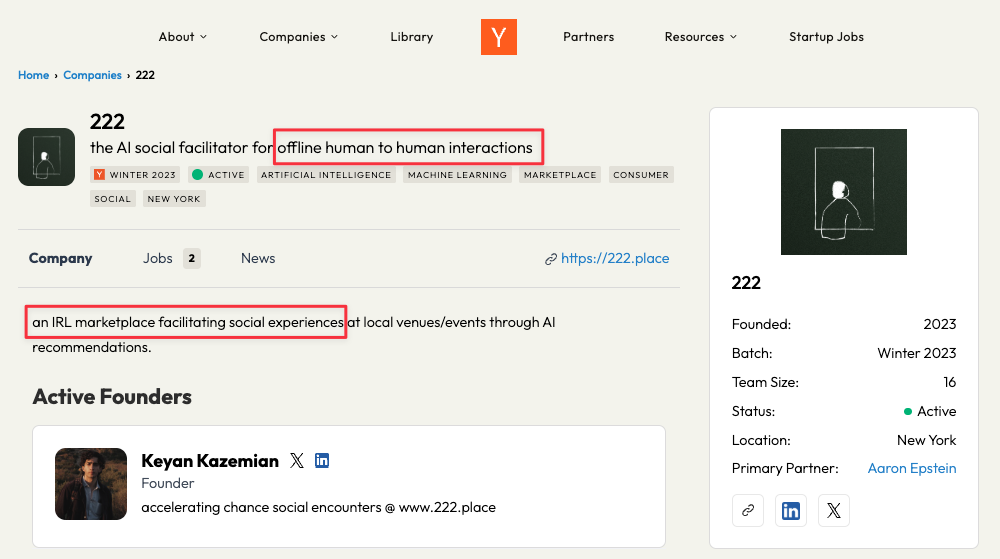
Task: Go to Home breadcrumb link
Action: point(34,75)
